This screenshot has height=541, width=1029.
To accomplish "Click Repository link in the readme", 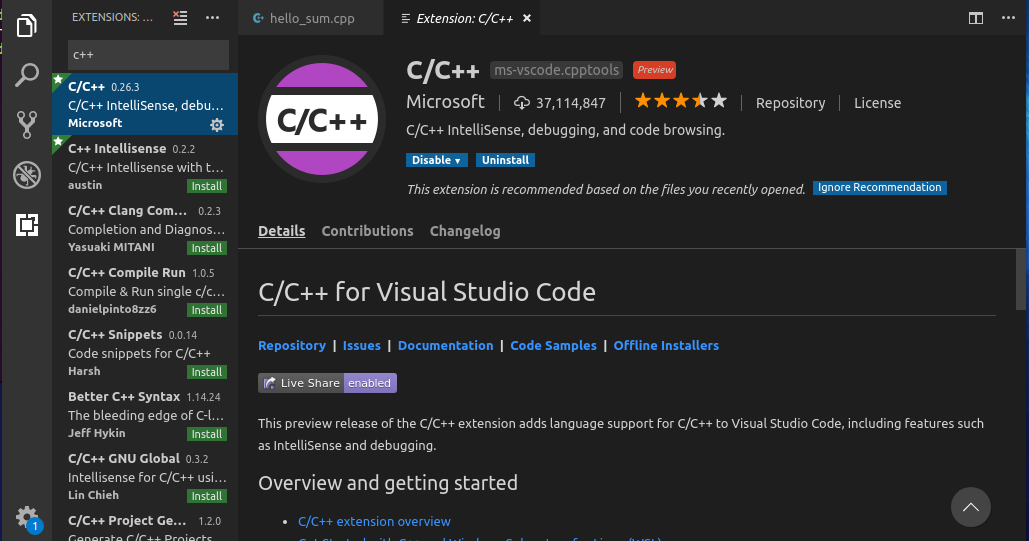I will click(292, 345).
